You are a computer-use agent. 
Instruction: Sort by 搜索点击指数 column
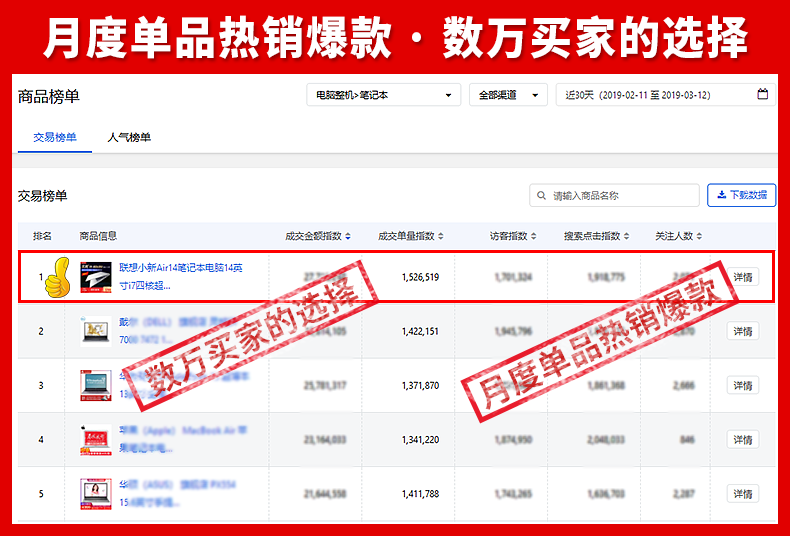coord(597,236)
